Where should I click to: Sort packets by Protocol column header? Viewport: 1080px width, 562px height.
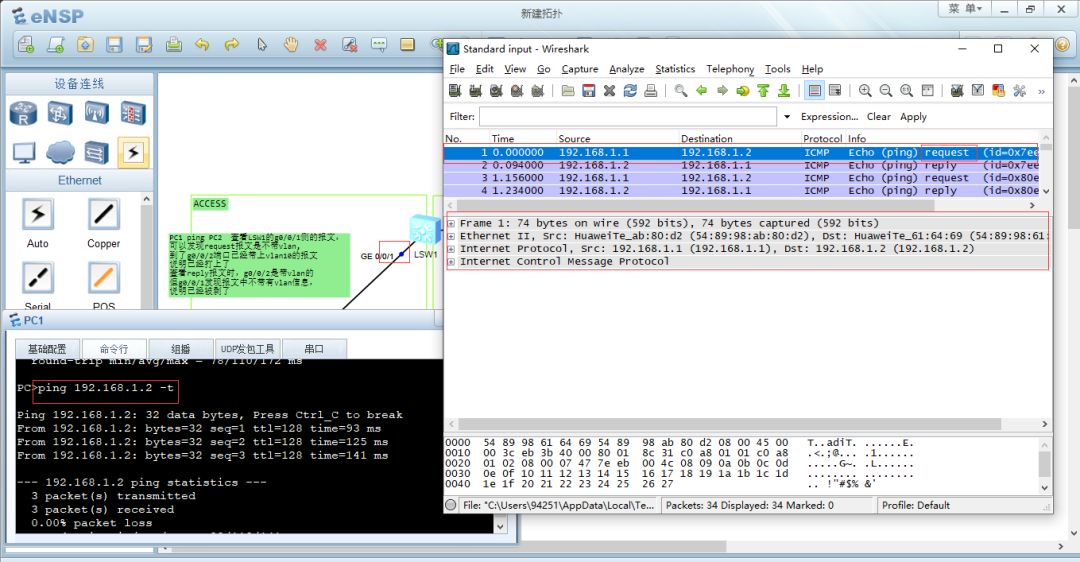tap(822, 138)
